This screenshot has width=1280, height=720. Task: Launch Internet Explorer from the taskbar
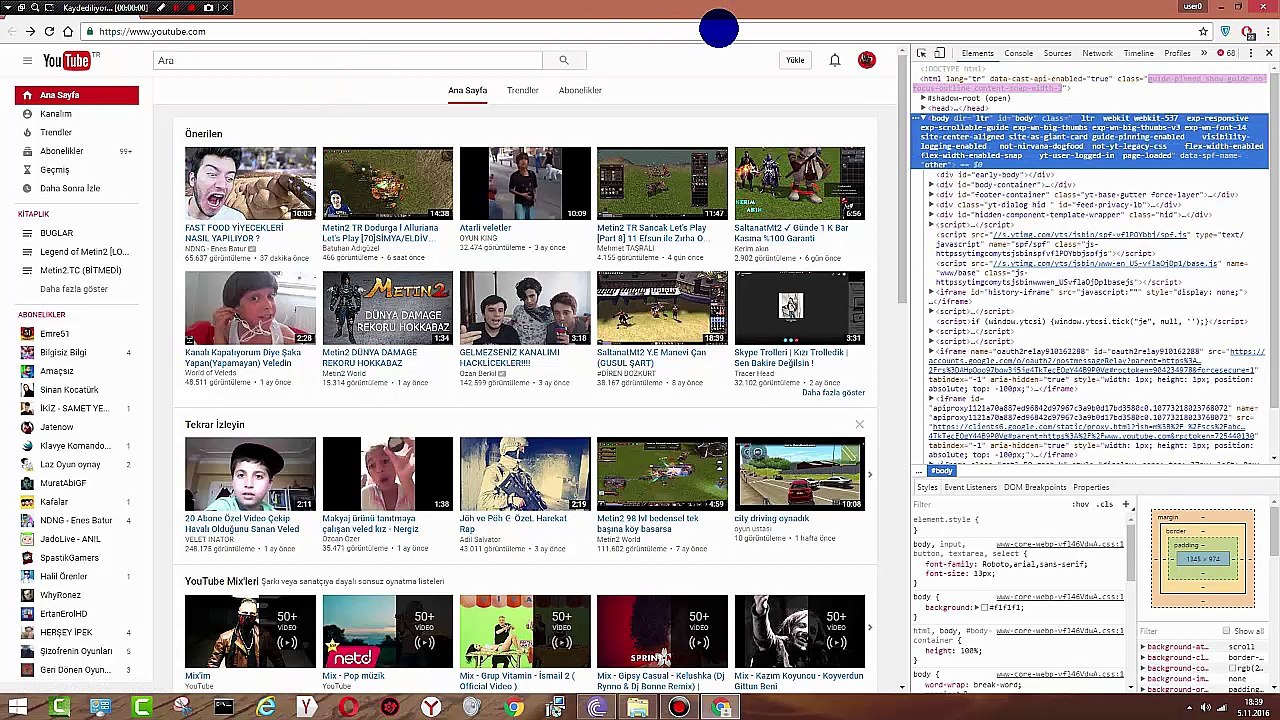[x=265, y=708]
